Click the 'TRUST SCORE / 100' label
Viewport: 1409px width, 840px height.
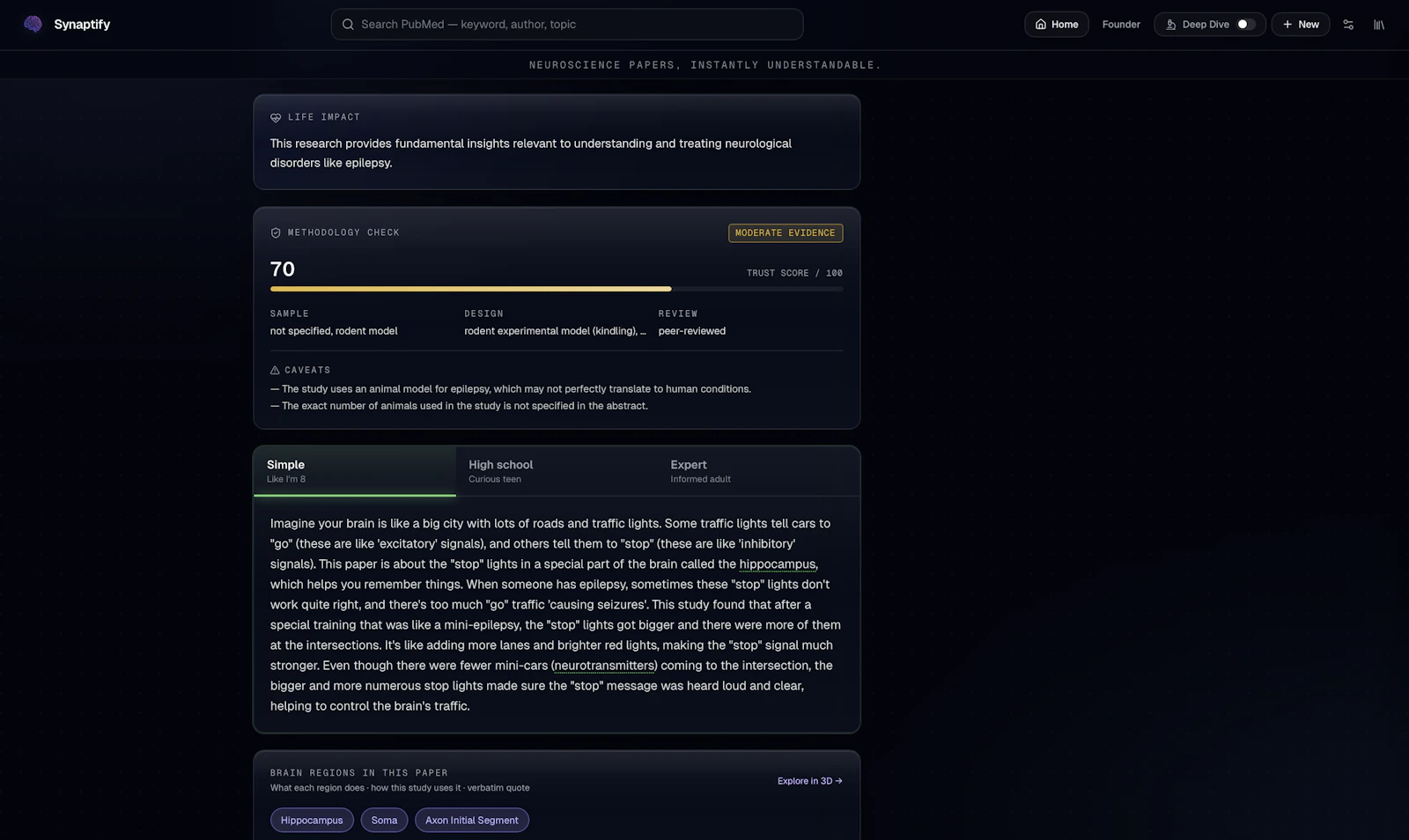794,273
